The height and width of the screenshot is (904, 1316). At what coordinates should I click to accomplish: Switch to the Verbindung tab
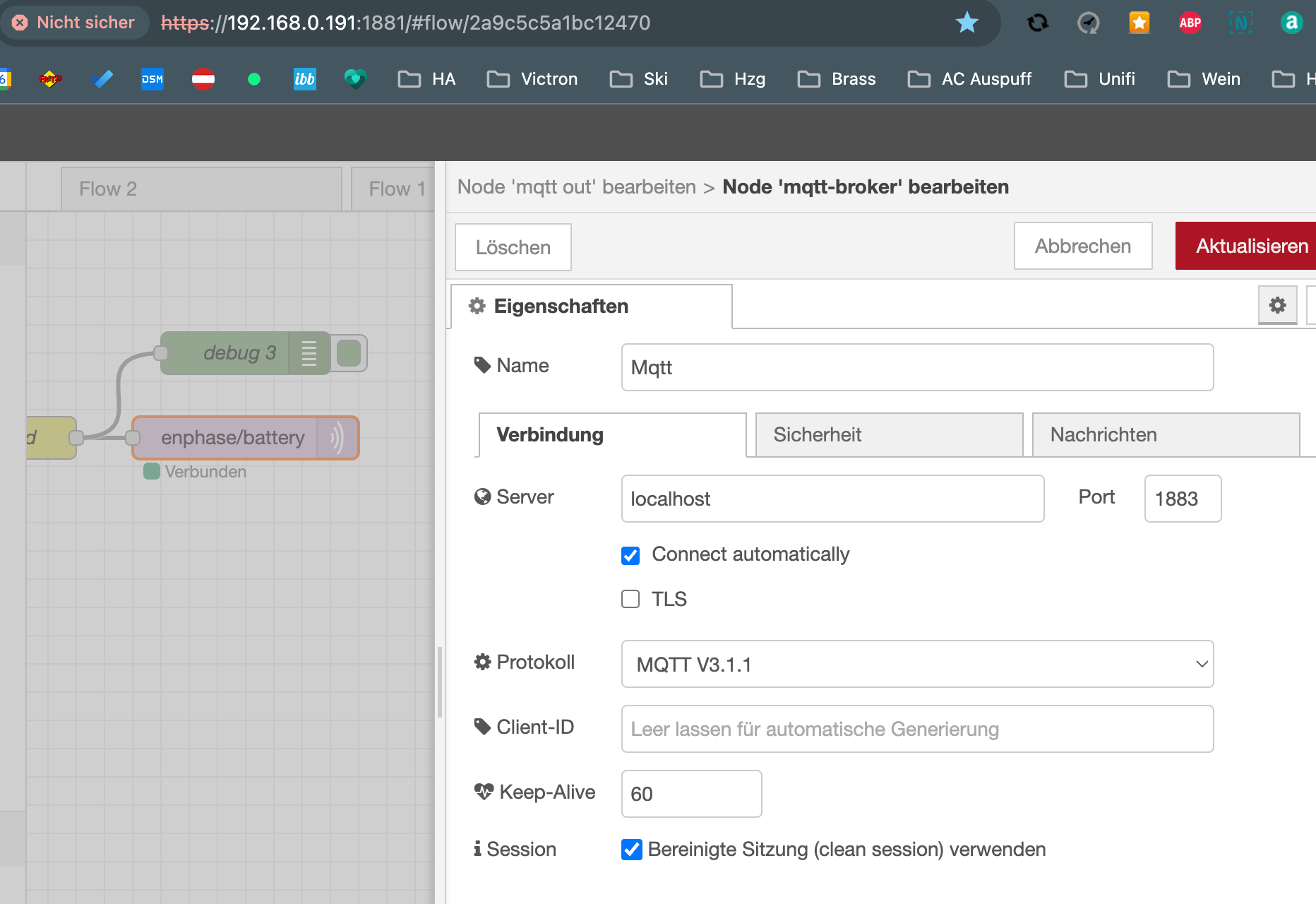612,435
